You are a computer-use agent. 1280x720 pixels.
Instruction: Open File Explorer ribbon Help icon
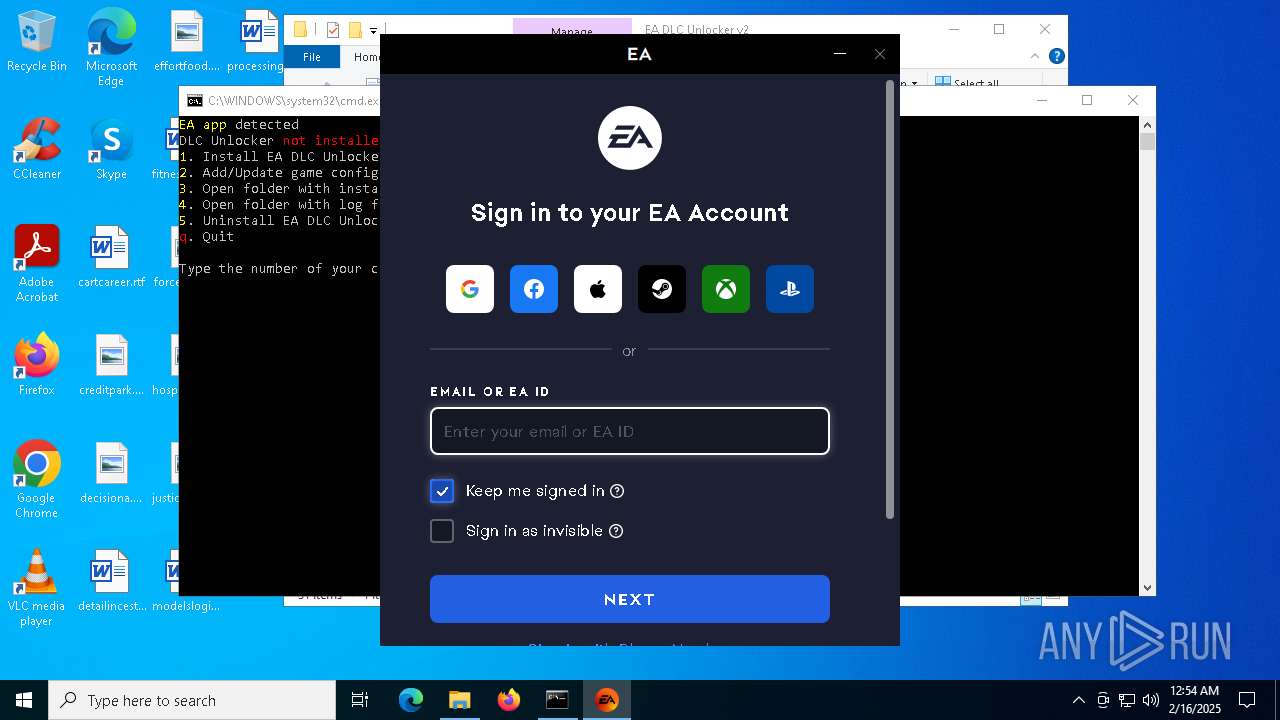pyautogui.click(x=1056, y=56)
